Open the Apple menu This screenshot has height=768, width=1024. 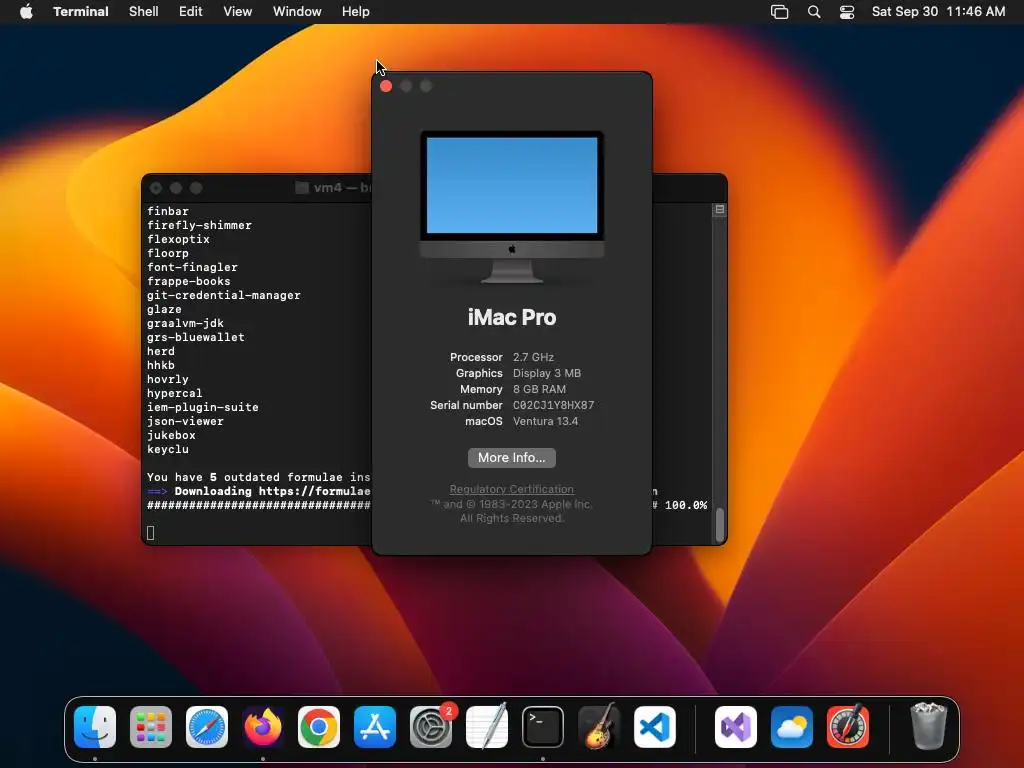26,12
